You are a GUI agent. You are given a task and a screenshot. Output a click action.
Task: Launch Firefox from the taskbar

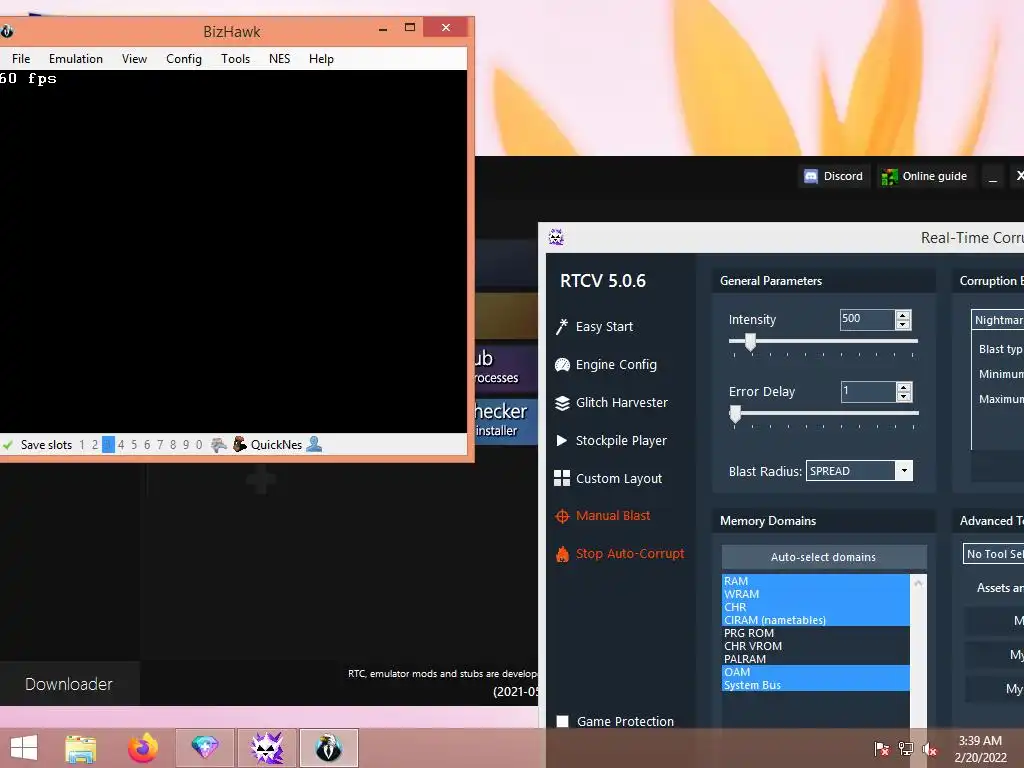tap(142, 748)
